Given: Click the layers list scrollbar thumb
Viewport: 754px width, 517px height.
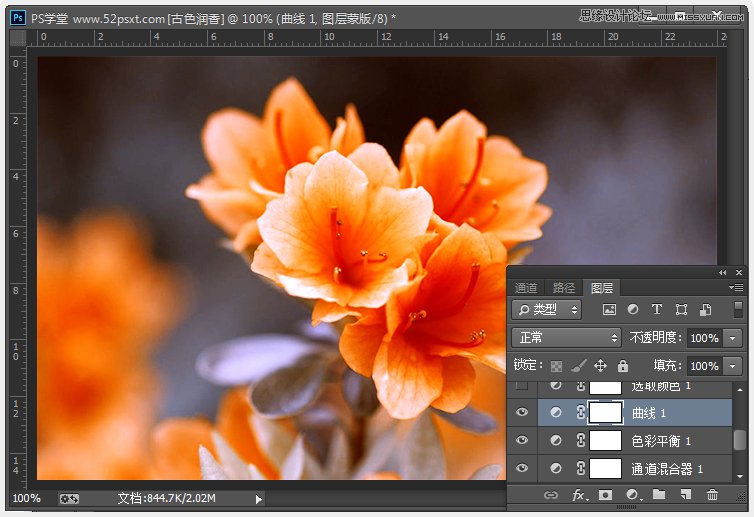Looking at the screenshot, I should click(740, 440).
